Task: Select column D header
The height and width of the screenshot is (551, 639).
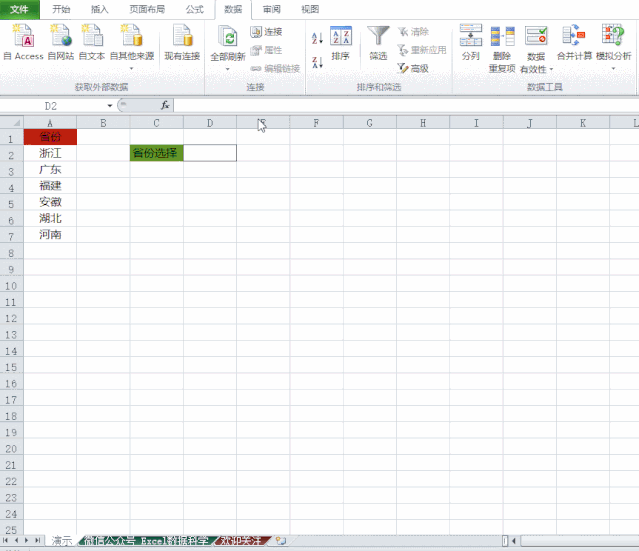Action: 210,123
